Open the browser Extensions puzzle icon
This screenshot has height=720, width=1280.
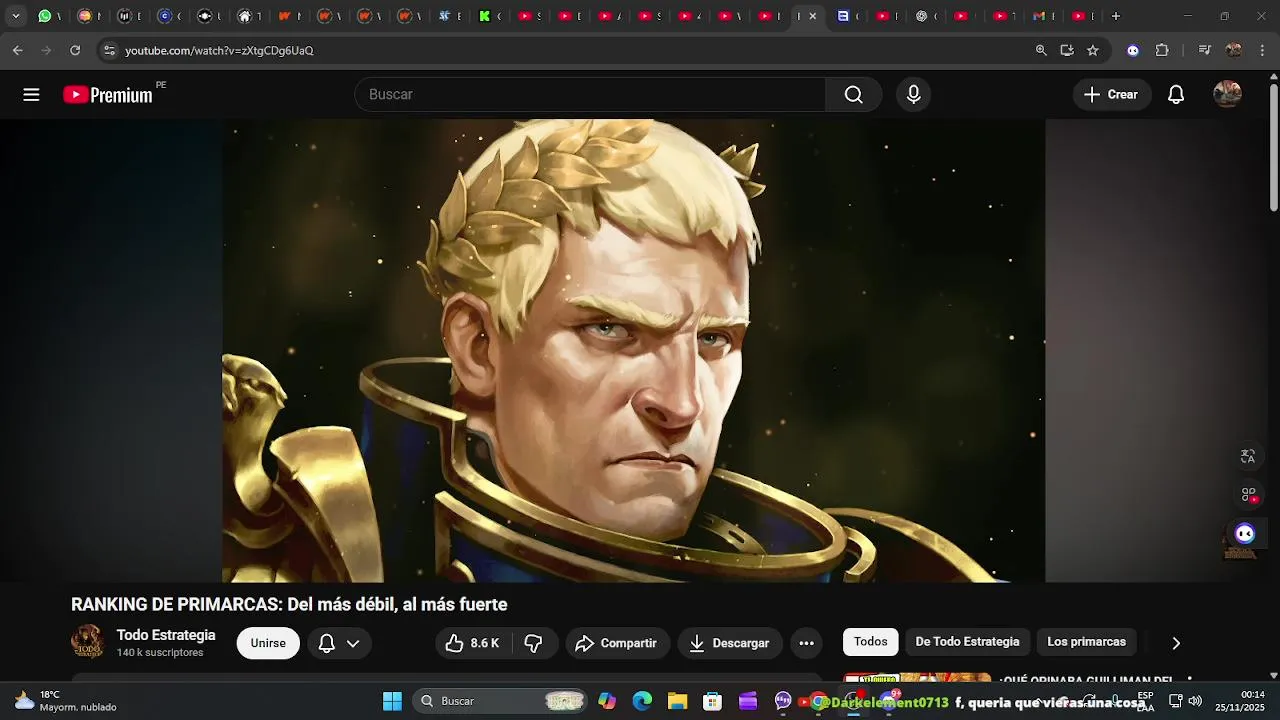click(1162, 50)
